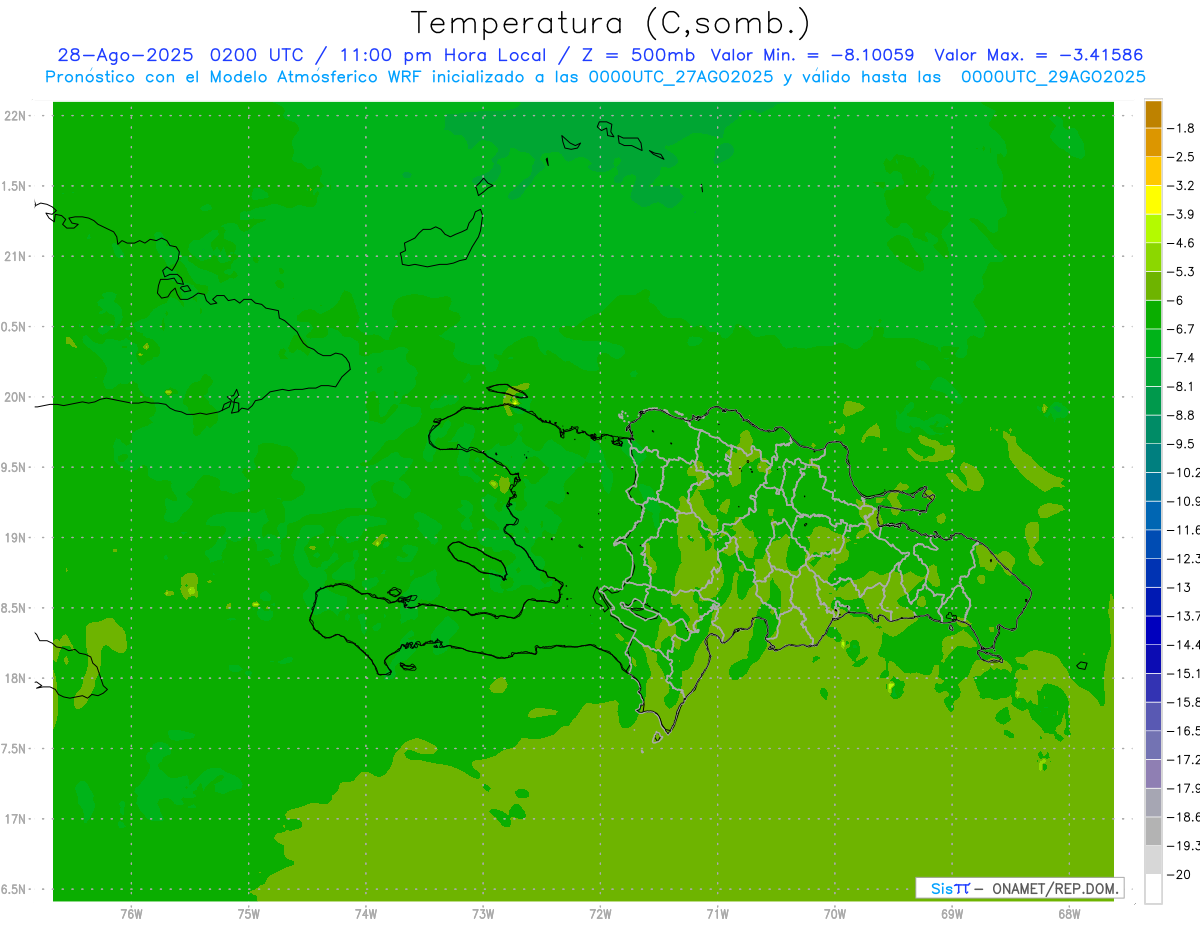Click the gray swatch between -18.6 and -19.3
Screen dimensions: 1200x927
tap(1153, 831)
